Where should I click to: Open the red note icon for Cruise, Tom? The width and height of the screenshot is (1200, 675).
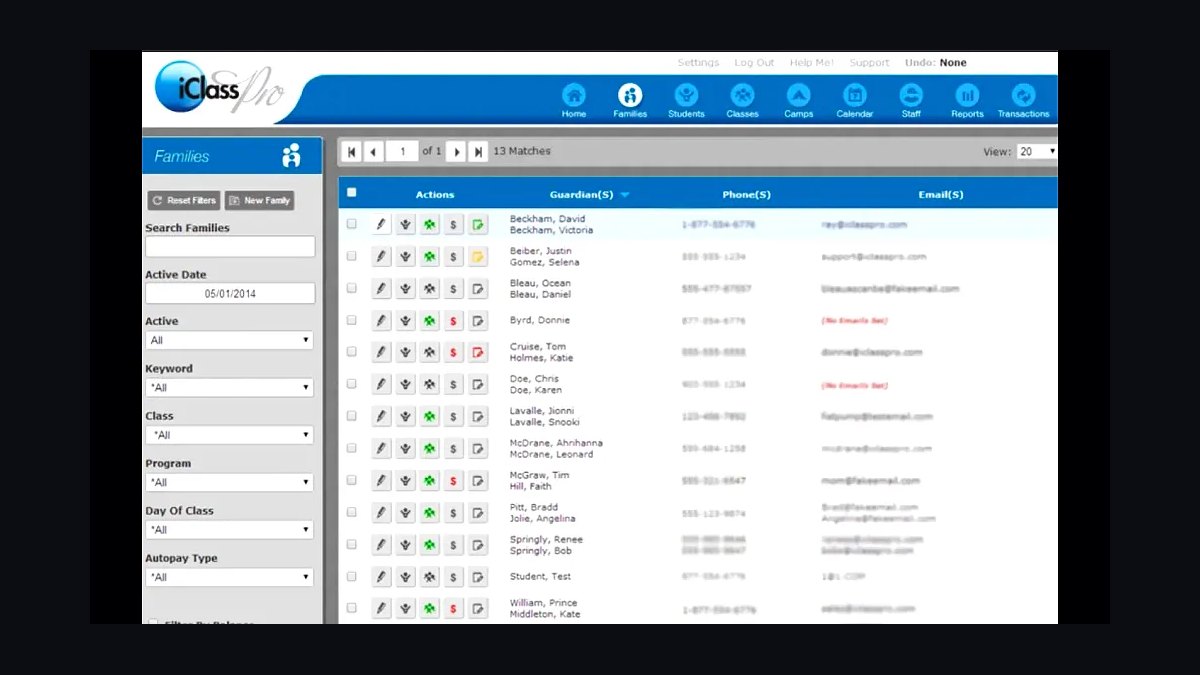(478, 353)
